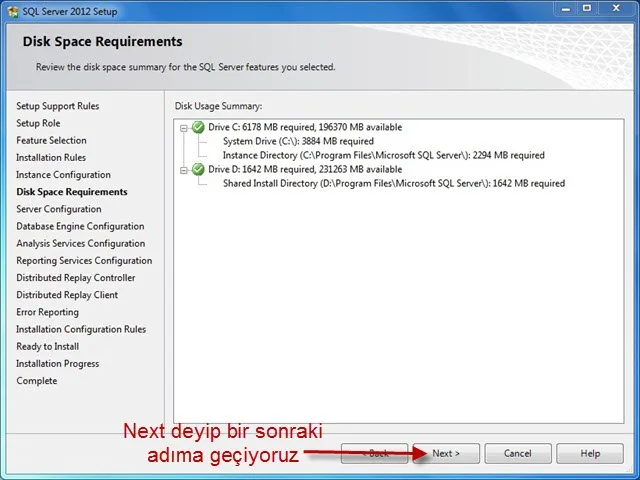Click the Disk Space Requirements page heading
Viewport: 640px width, 480px height.
click(102, 41)
